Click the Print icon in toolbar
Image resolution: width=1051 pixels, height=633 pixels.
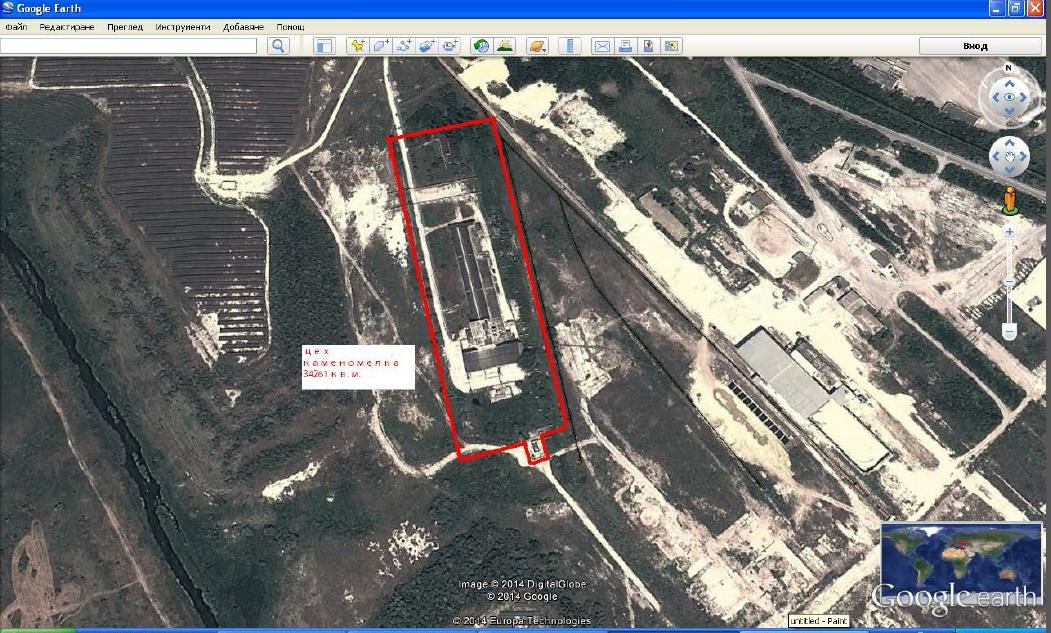(625, 46)
